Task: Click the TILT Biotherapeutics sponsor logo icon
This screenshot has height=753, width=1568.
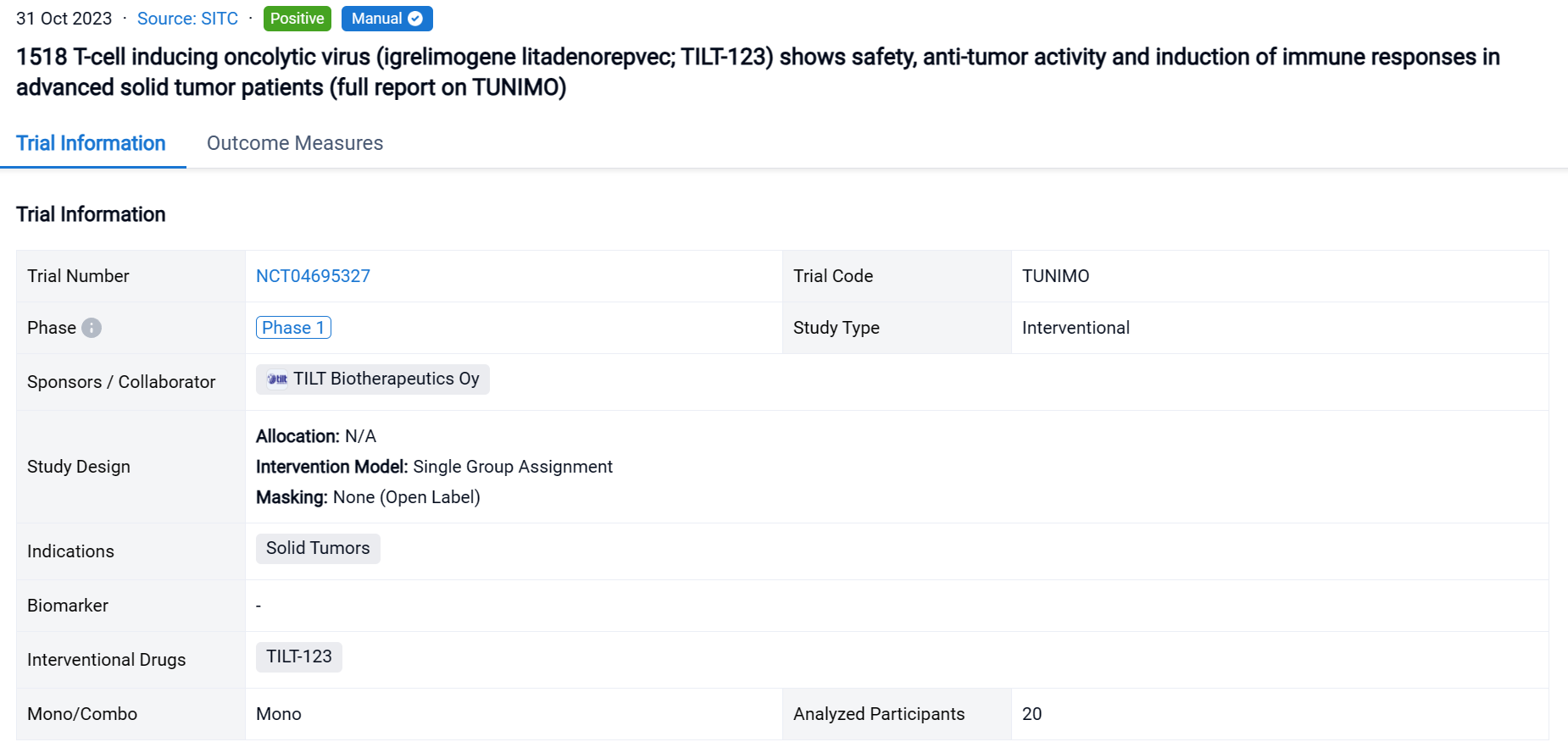Action: 277,379
